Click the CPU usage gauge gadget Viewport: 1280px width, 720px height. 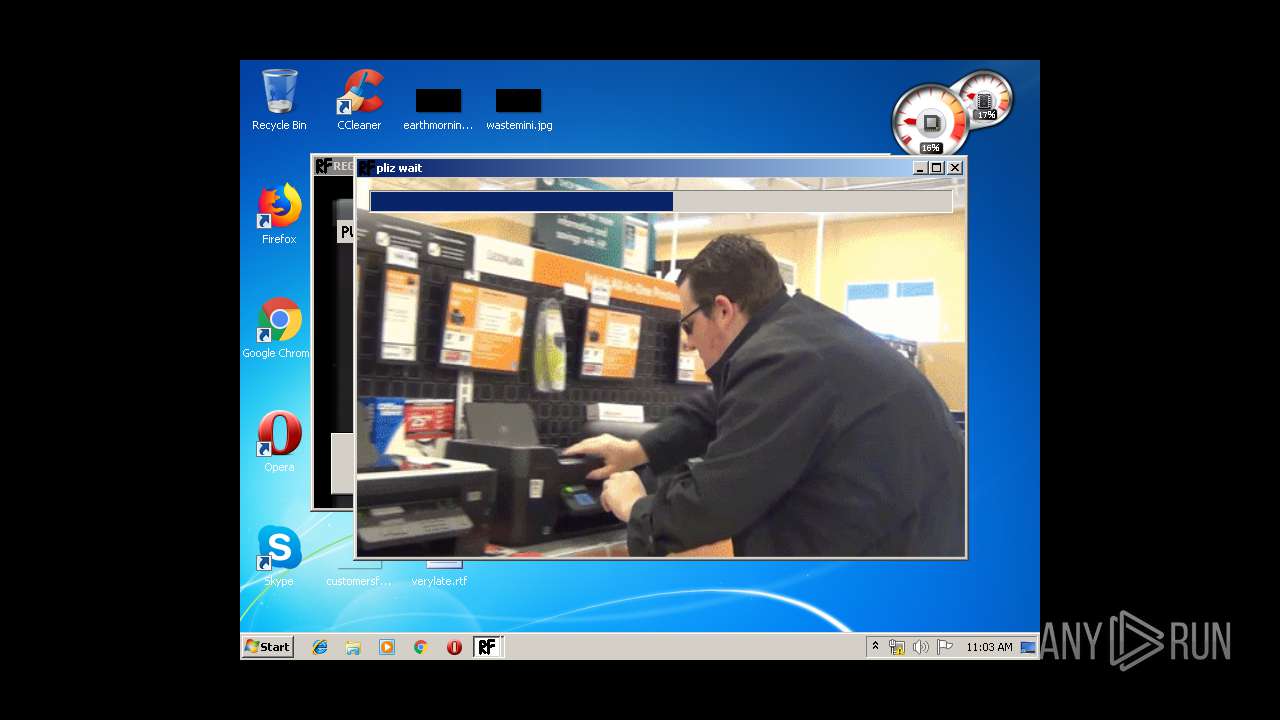pos(929,122)
